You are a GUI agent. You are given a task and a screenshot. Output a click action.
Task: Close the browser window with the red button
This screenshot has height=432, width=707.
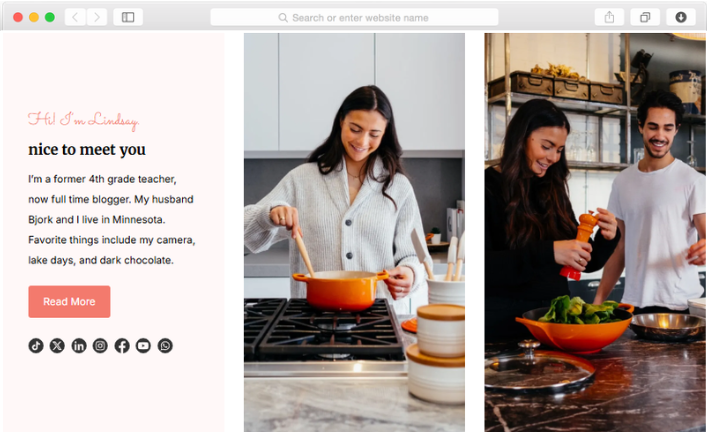pos(18,18)
